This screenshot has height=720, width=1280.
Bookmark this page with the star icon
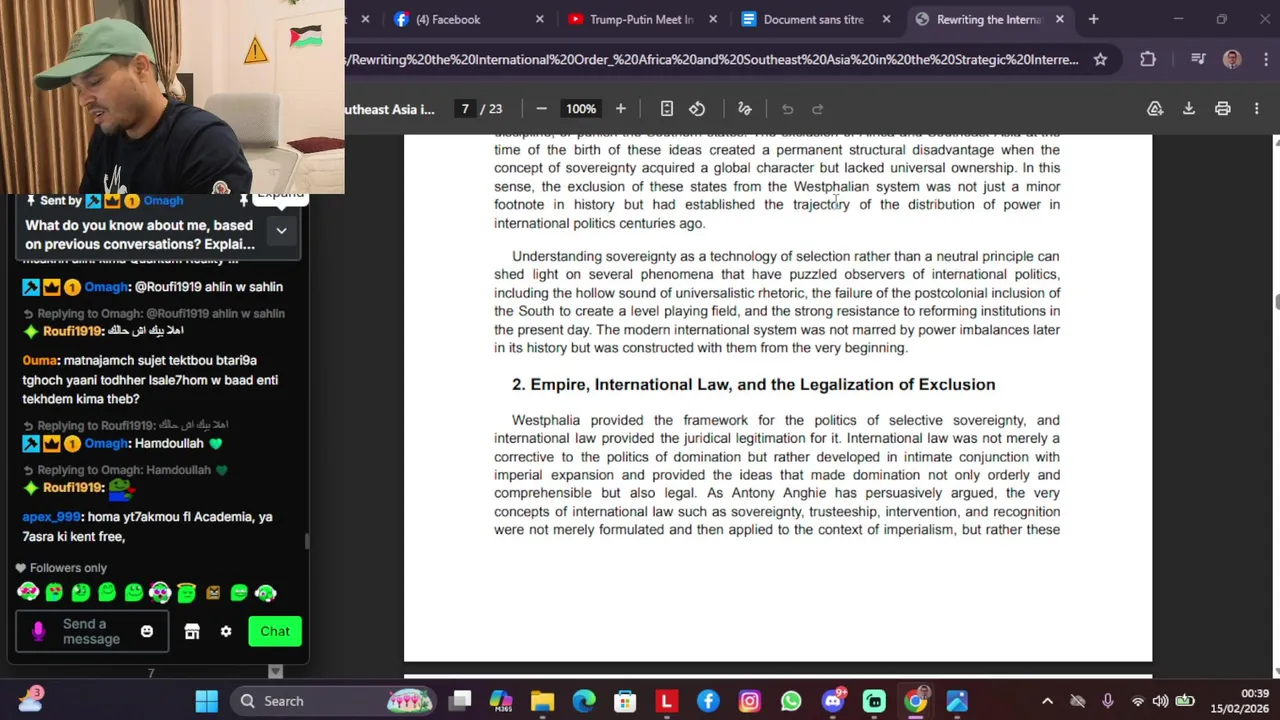tap(1100, 59)
